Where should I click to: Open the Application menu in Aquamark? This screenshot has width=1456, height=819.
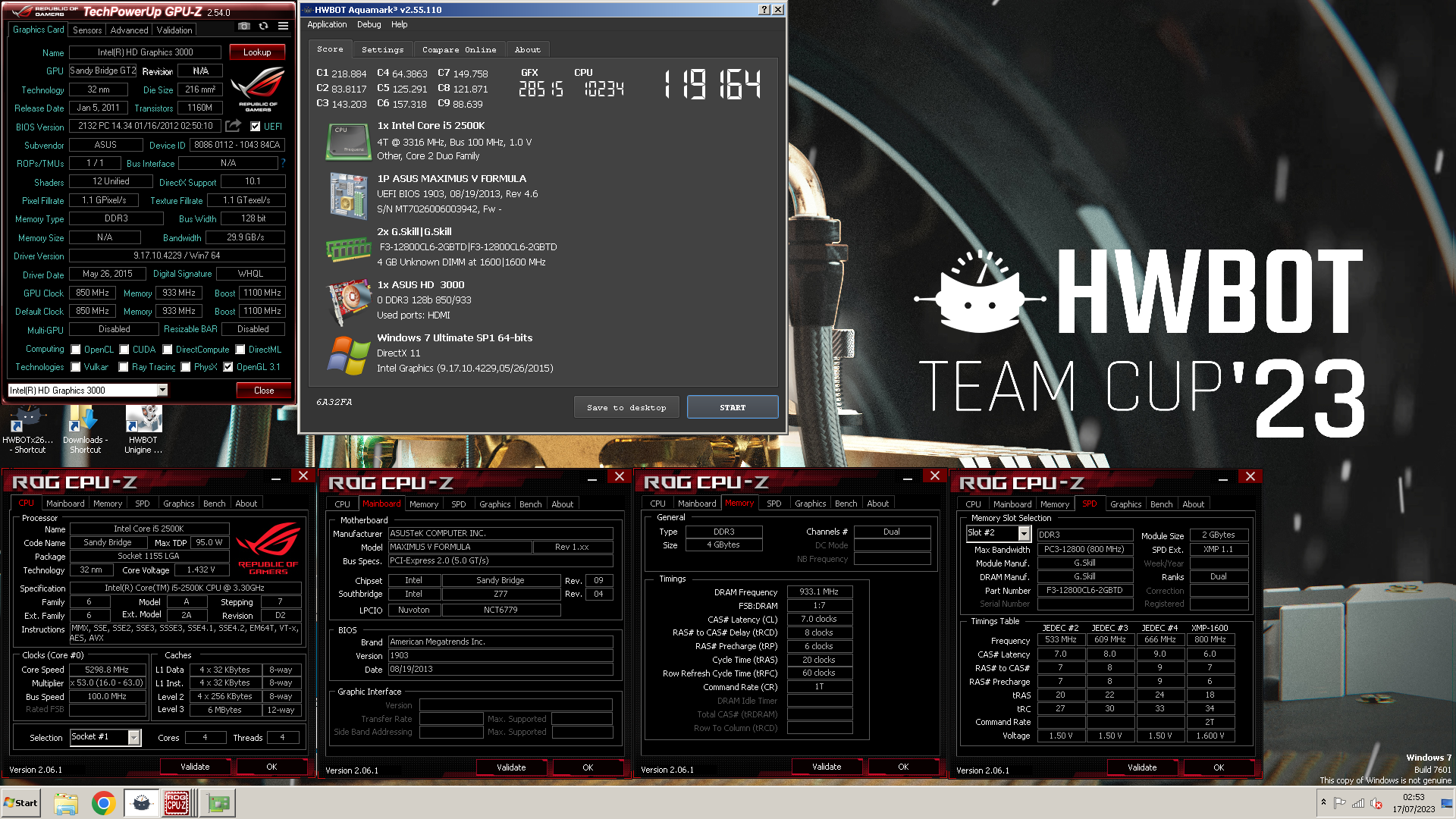pos(327,24)
